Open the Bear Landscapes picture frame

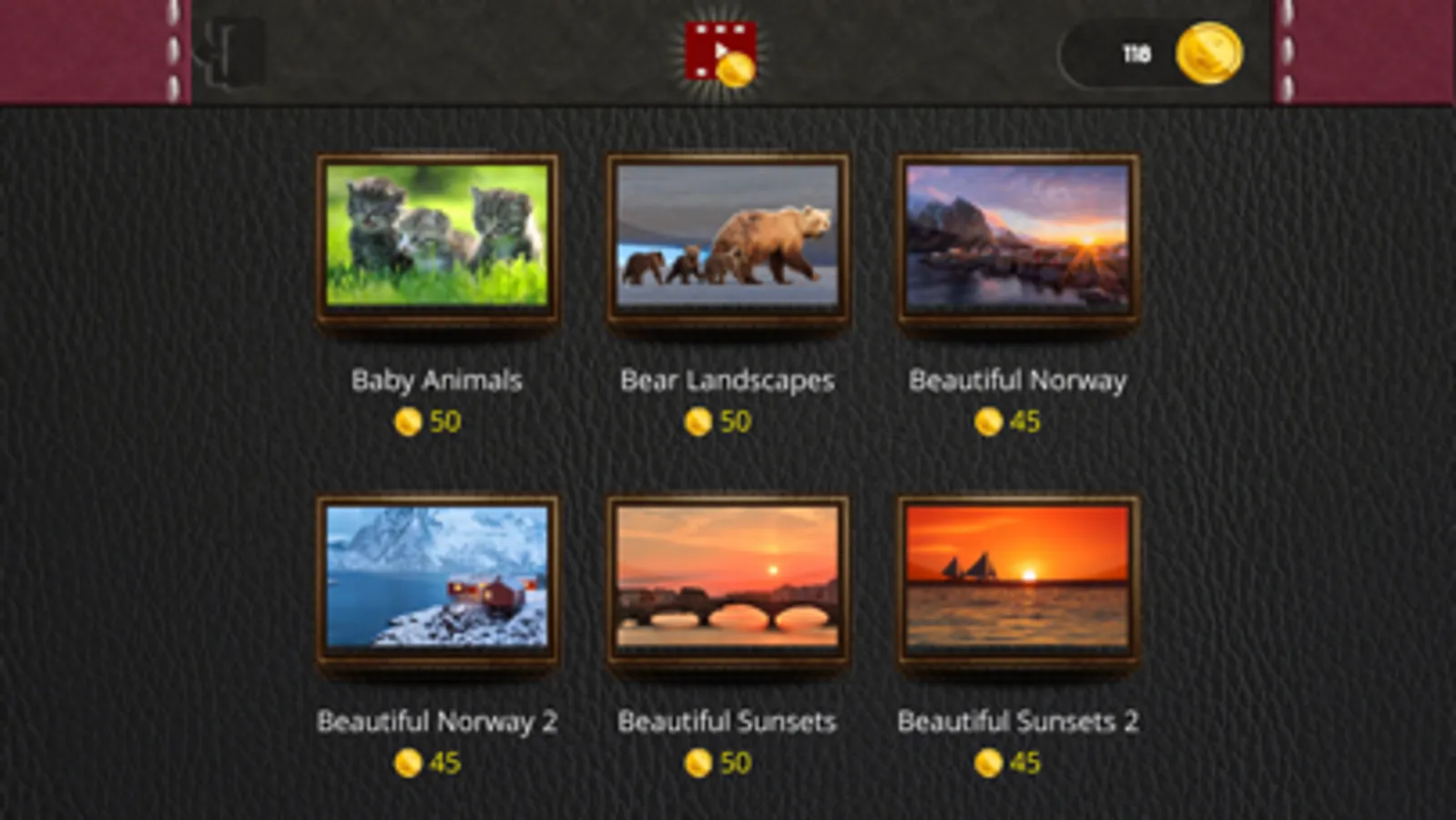point(728,239)
